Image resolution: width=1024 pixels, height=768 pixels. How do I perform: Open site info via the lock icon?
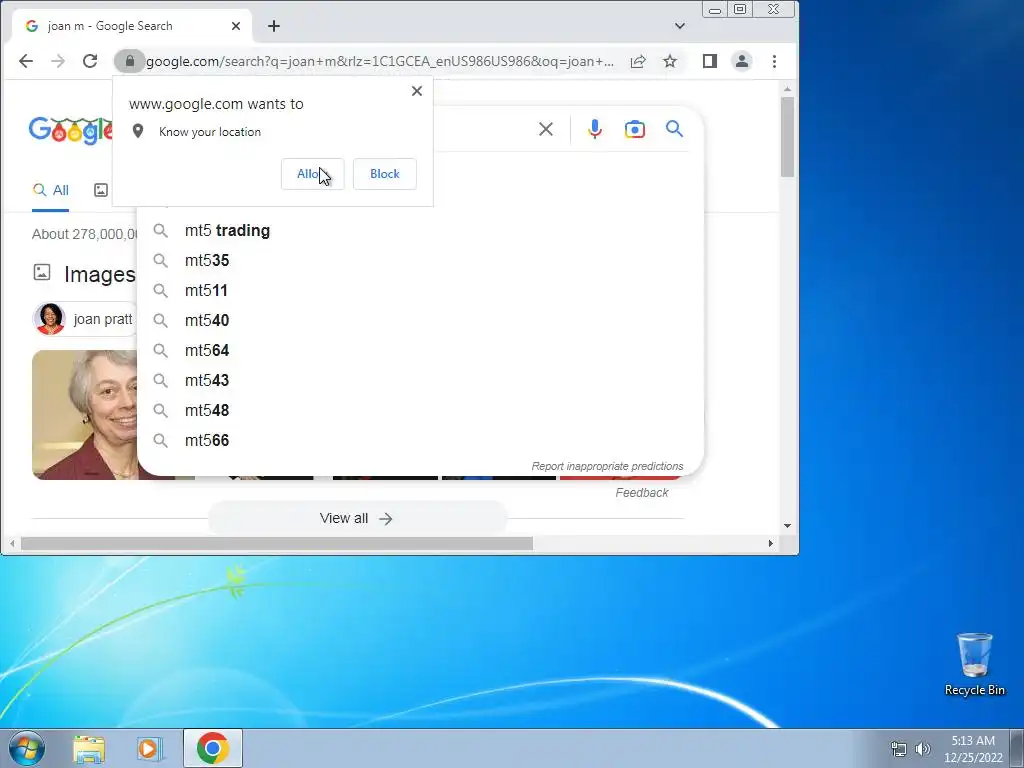point(130,61)
